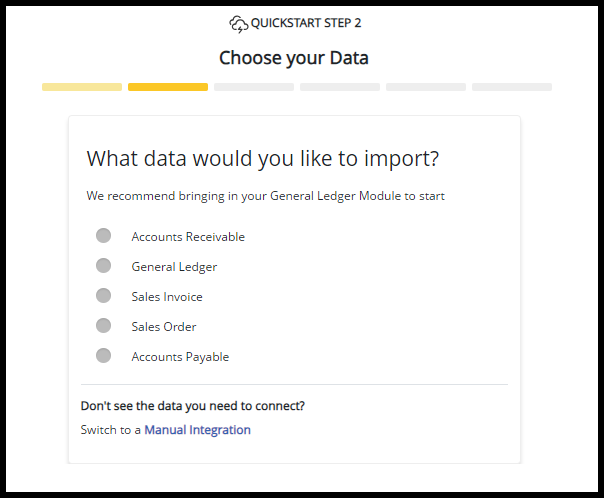Click the QUICKSTART STEP 2 title text

click(x=306, y=23)
